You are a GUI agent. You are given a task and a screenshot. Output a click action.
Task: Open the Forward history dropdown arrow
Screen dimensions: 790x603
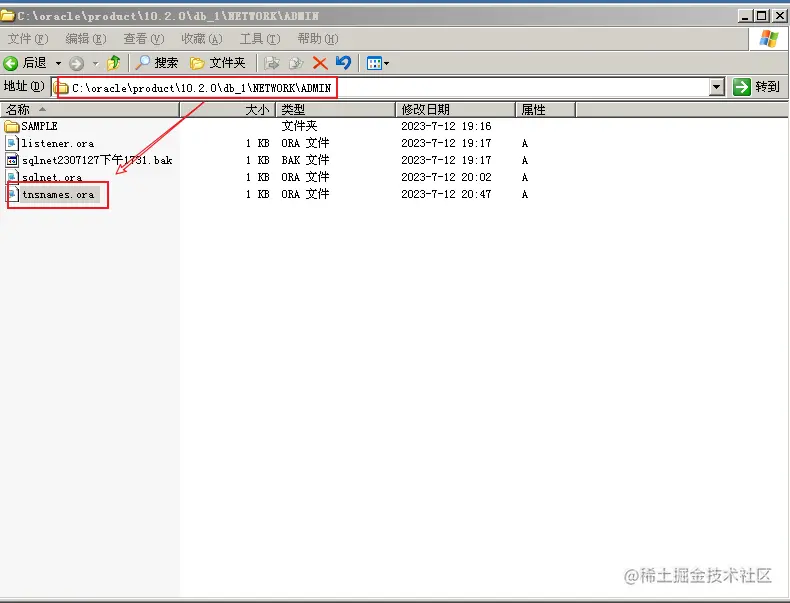pyautogui.click(x=95, y=63)
